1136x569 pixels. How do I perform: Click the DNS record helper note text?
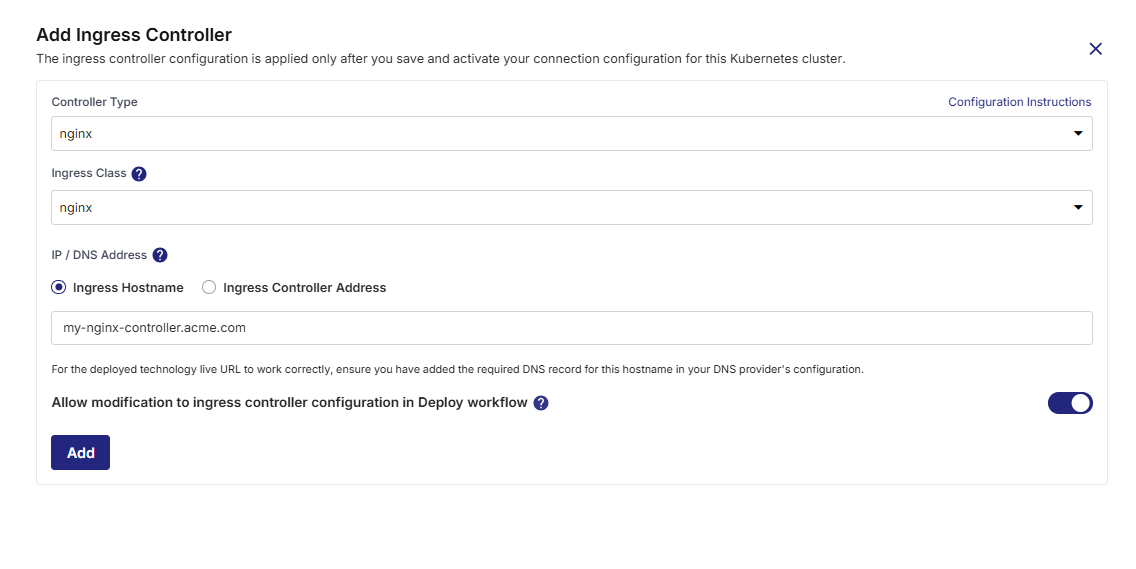[x=457, y=369]
